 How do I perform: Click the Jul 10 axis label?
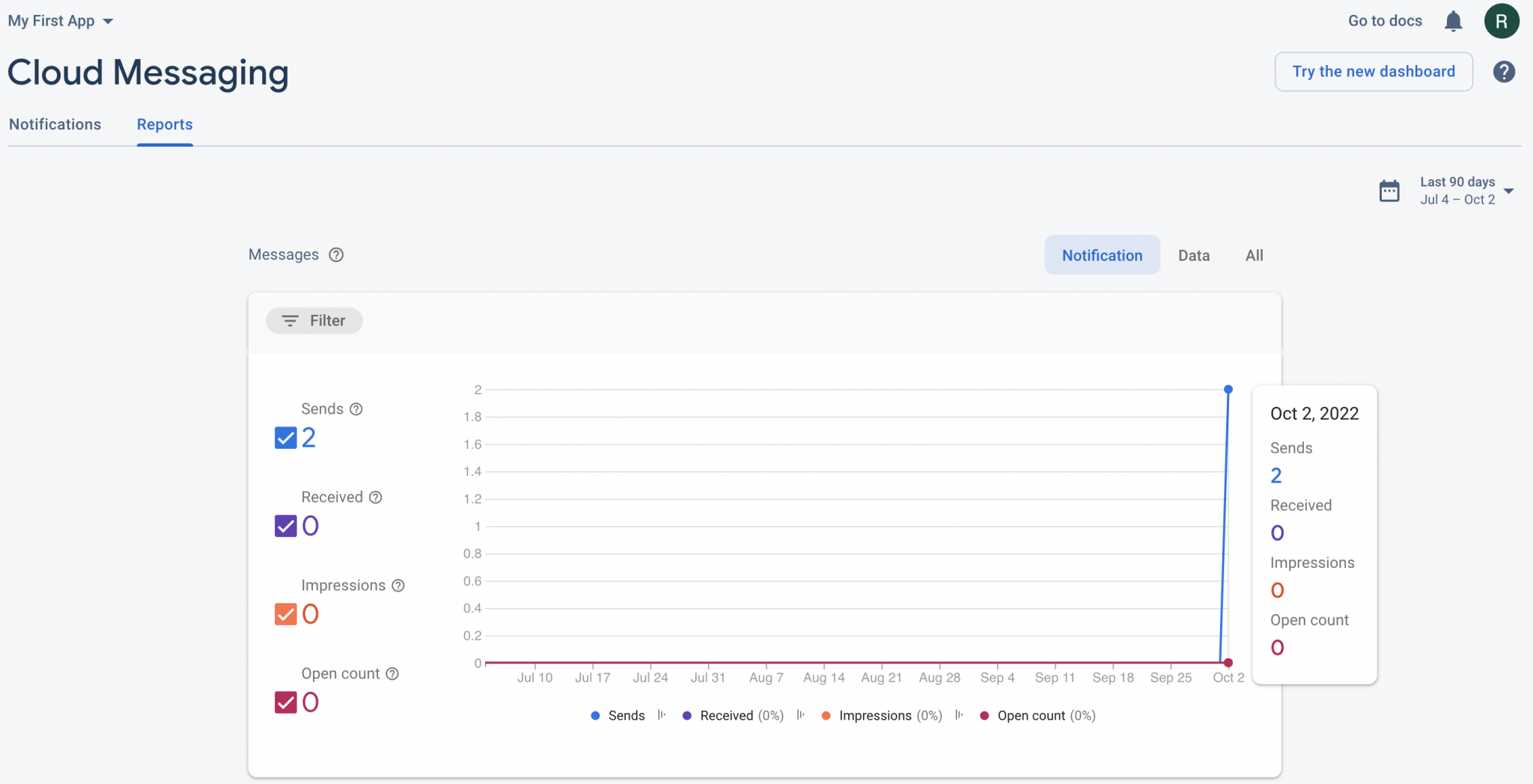click(x=534, y=678)
